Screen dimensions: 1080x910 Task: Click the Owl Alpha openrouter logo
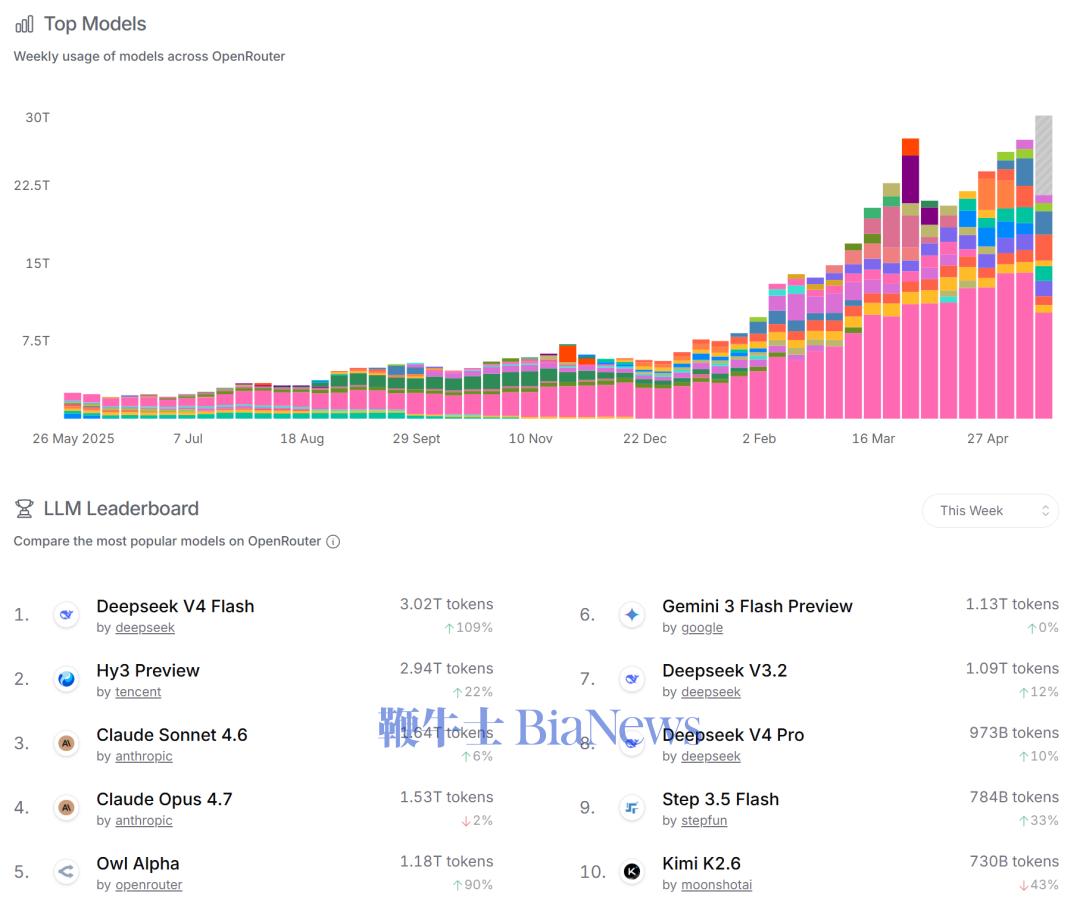tap(66, 872)
